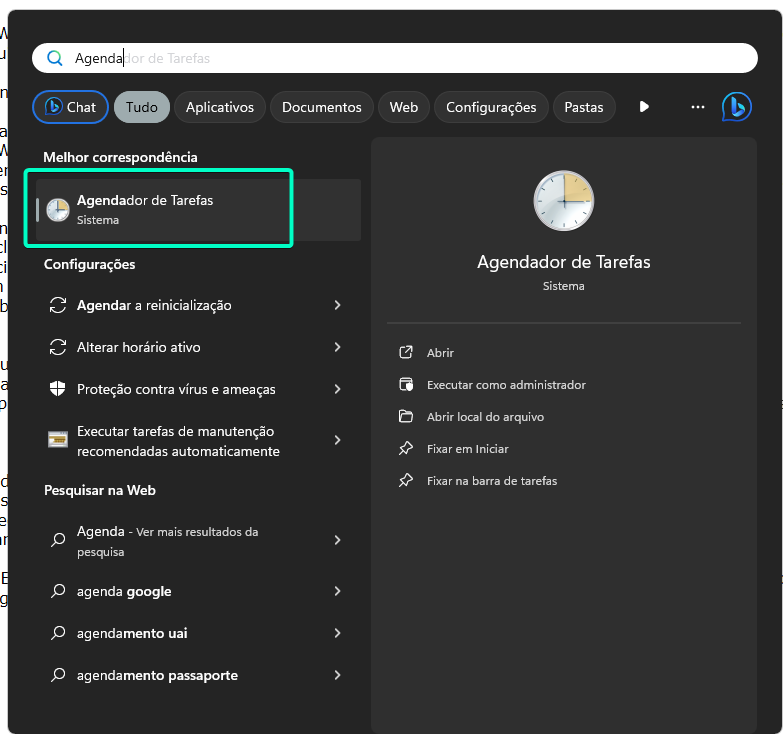This screenshot has width=783, height=734.
Task: Click the three-dot more options icon
Action: [698, 107]
